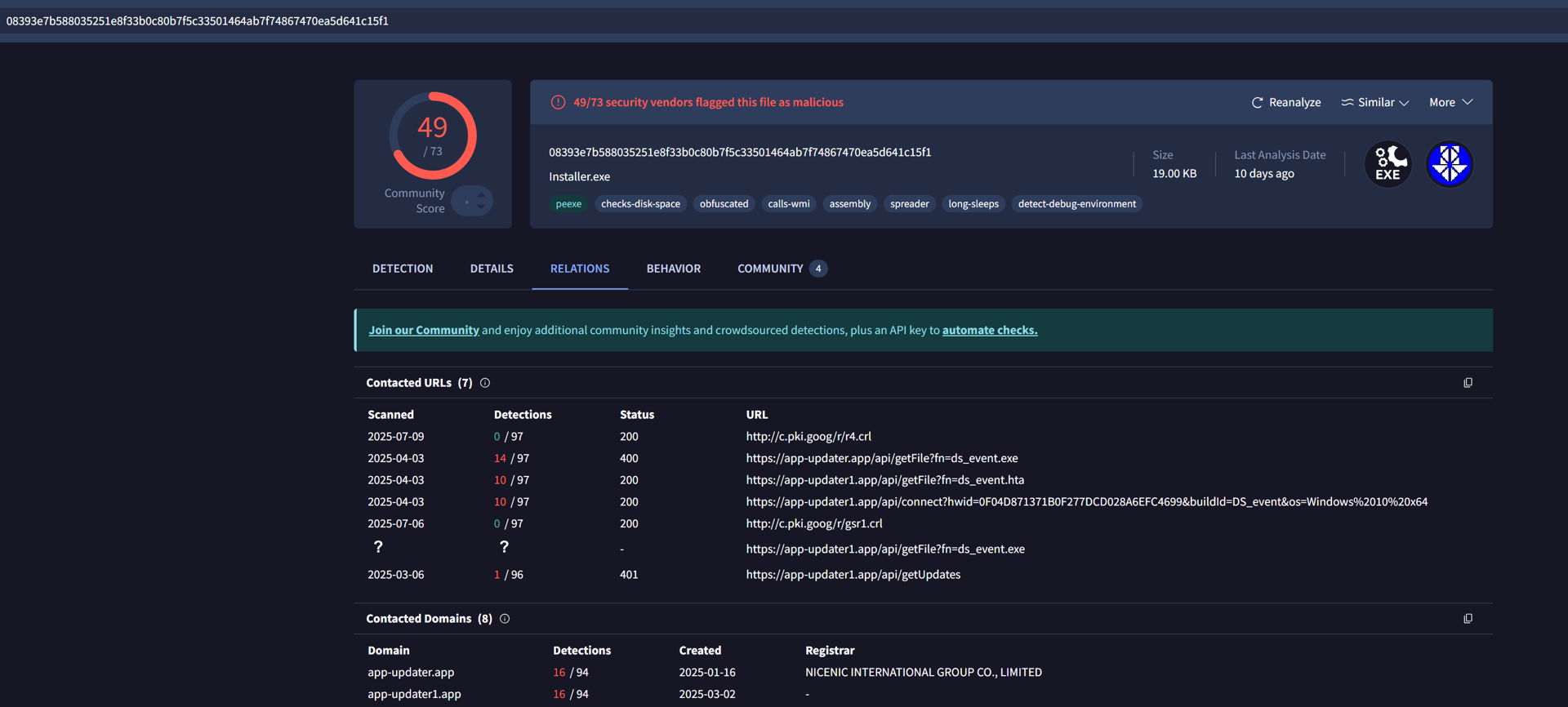Click the 1 / 96 detections value
Screen dimensions: 1568x707
509,575
